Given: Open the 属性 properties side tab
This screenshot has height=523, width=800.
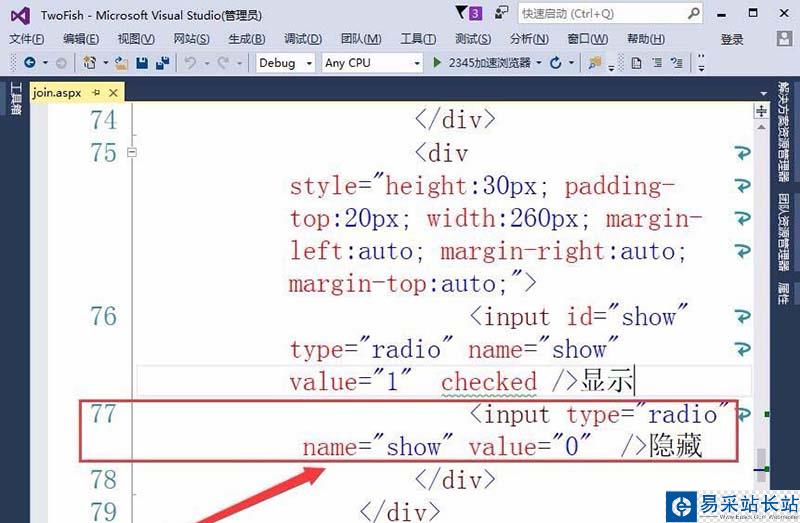Looking at the screenshot, I should [783, 293].
